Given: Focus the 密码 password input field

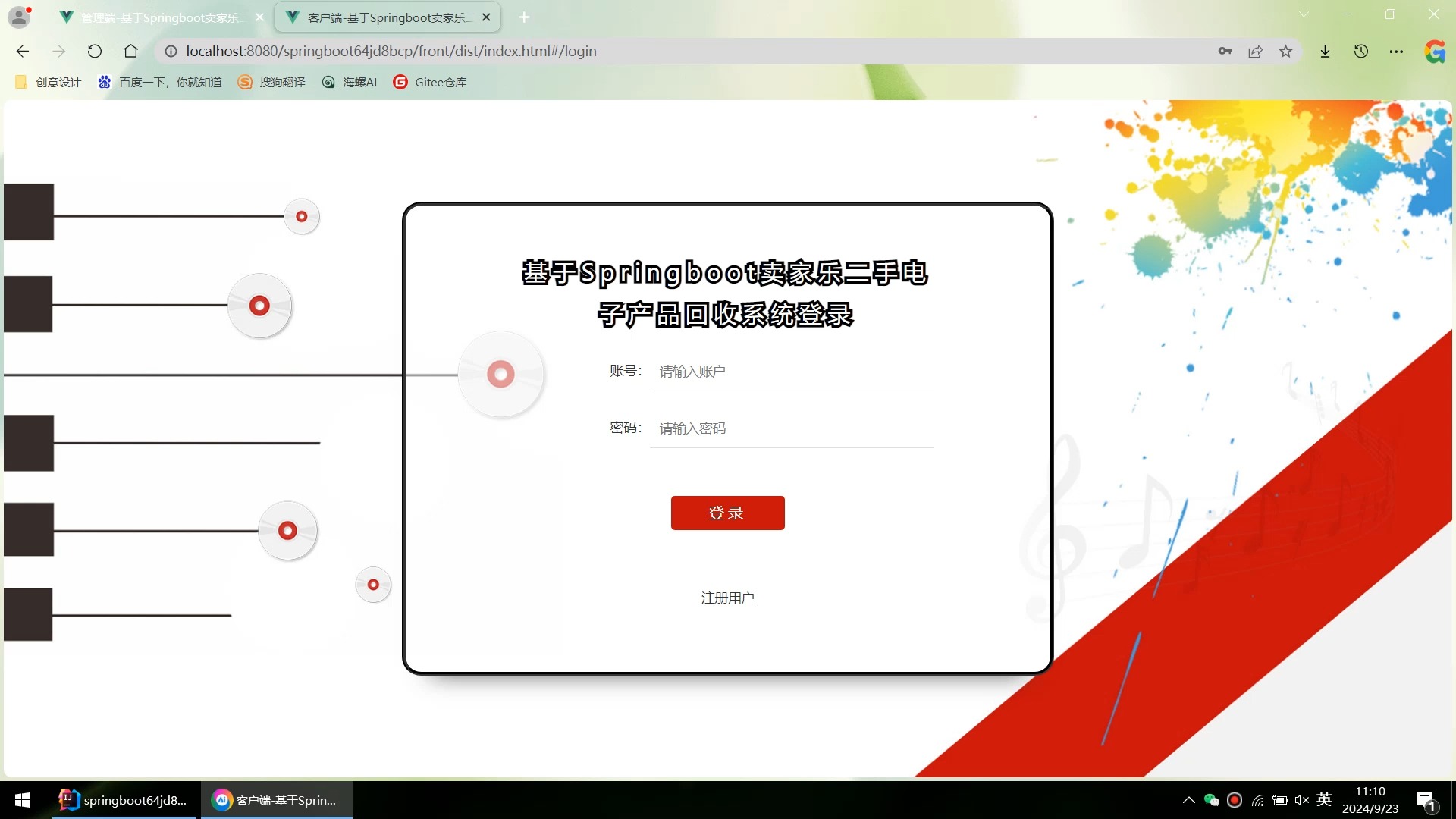Looking at the screenshot, I should pyautogui.click(x=792, y=428).
